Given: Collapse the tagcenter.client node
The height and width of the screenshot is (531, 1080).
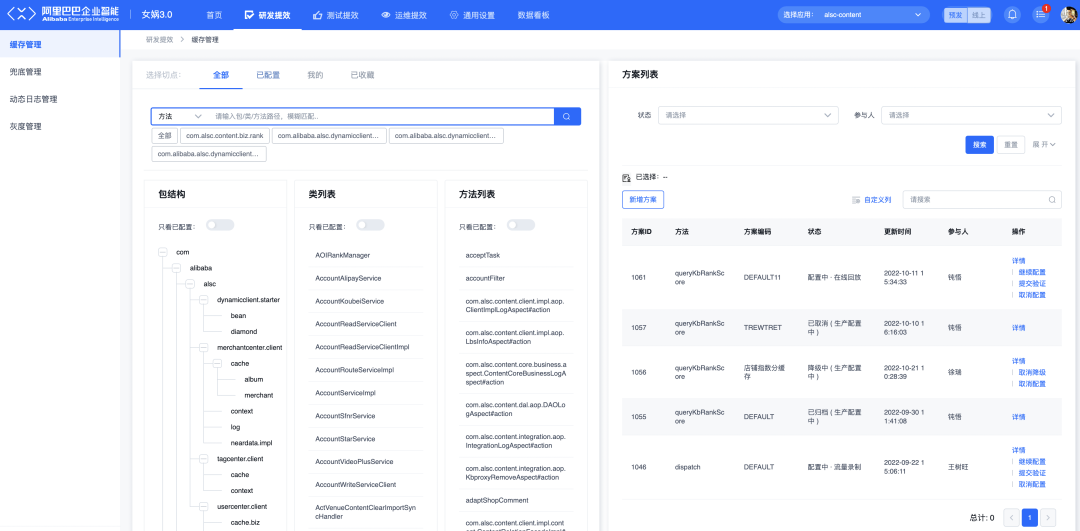Looking at the screenshot, I should tap(203, 459).
